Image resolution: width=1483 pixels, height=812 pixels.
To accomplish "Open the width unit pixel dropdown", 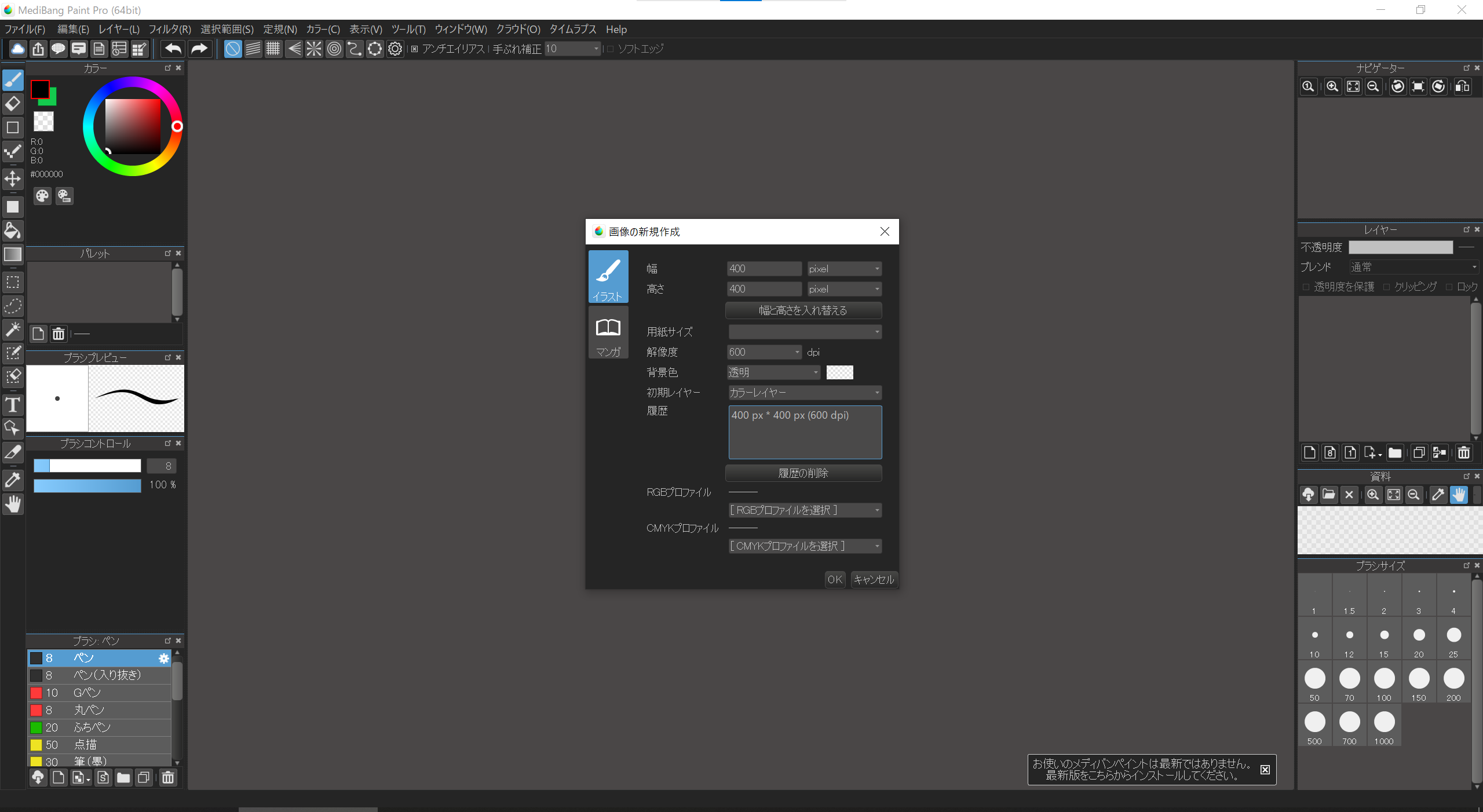I will 844,269.
